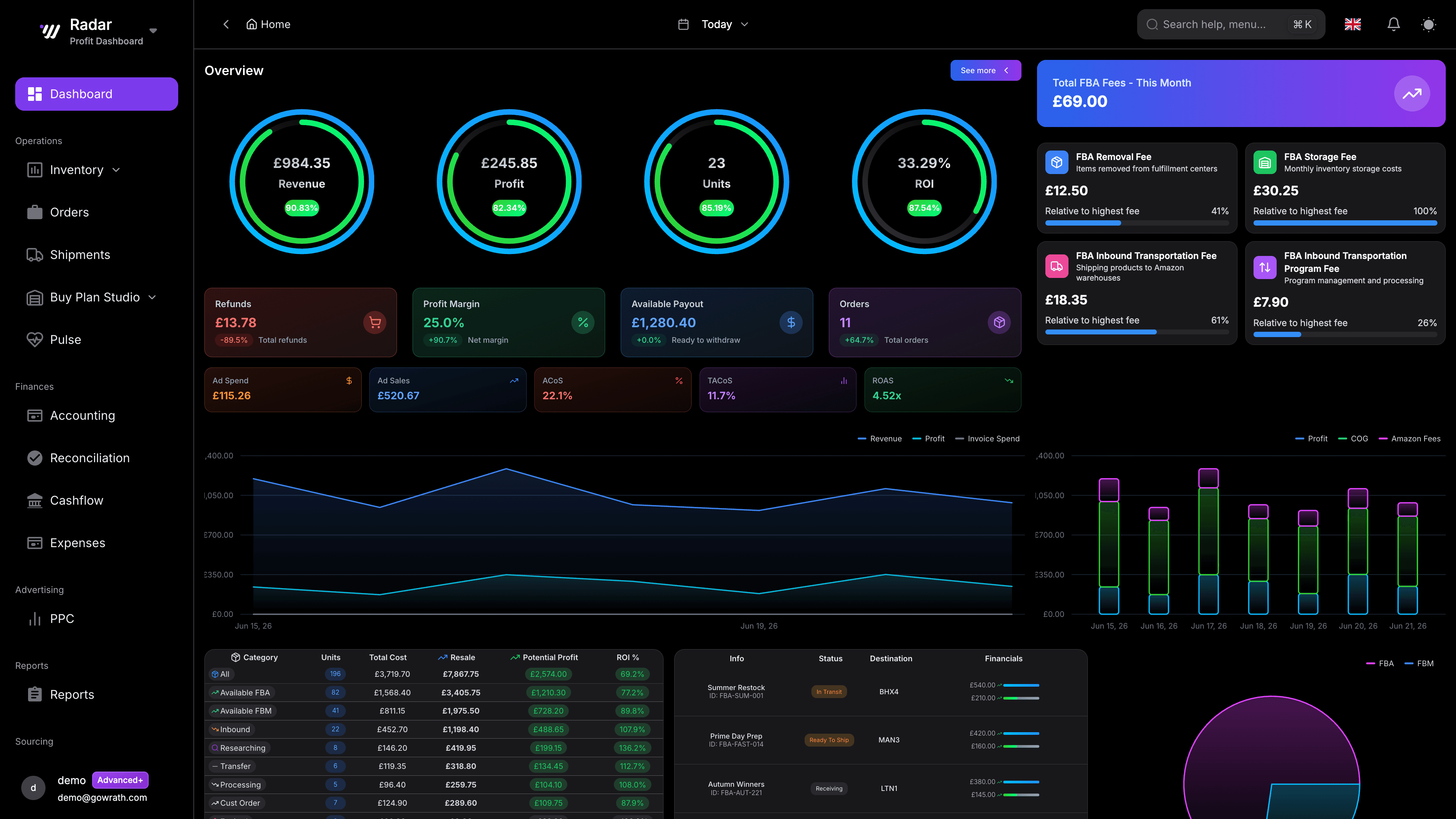Click the Inbound Transportation Fee truck icon
The width and height of the screenshot is (1456, 819).
coord(1056,266)
